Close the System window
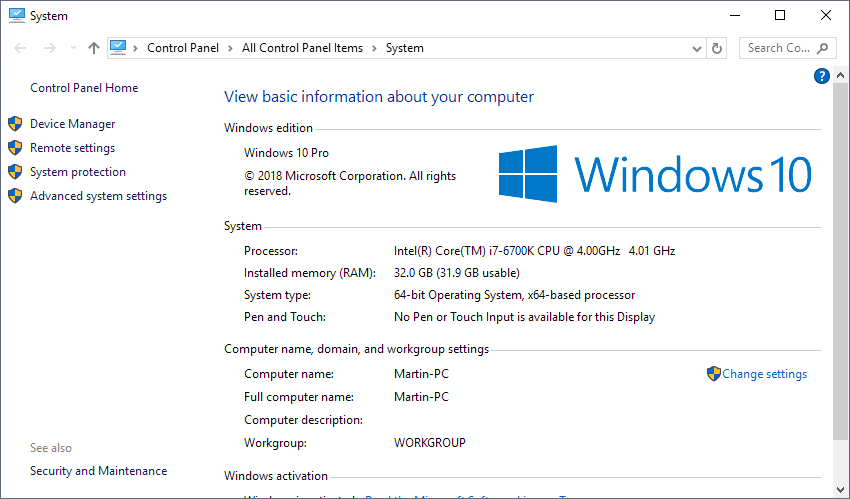850x499 pixels. (x=826, y=15)
